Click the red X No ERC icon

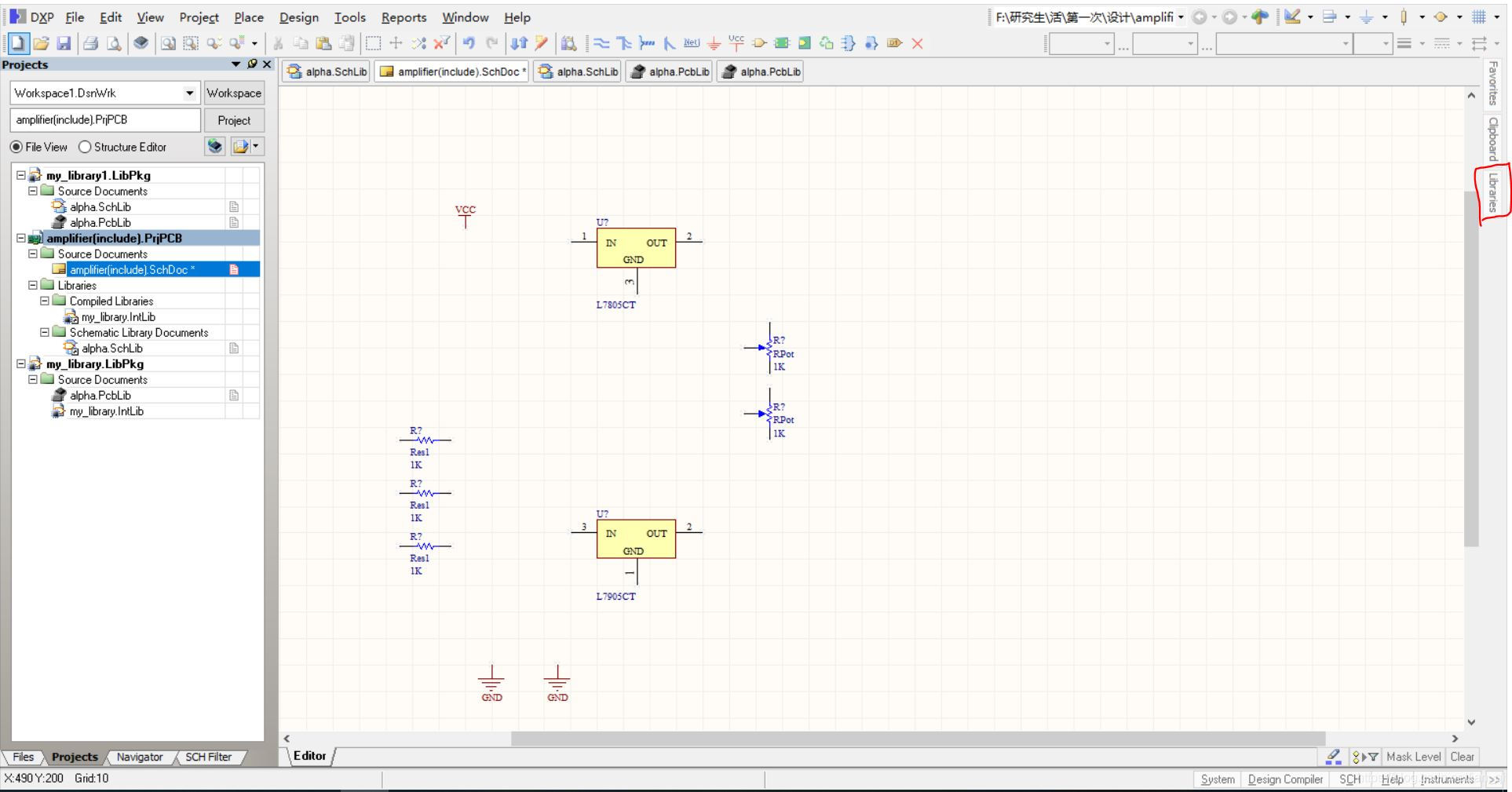click(917, 43)
